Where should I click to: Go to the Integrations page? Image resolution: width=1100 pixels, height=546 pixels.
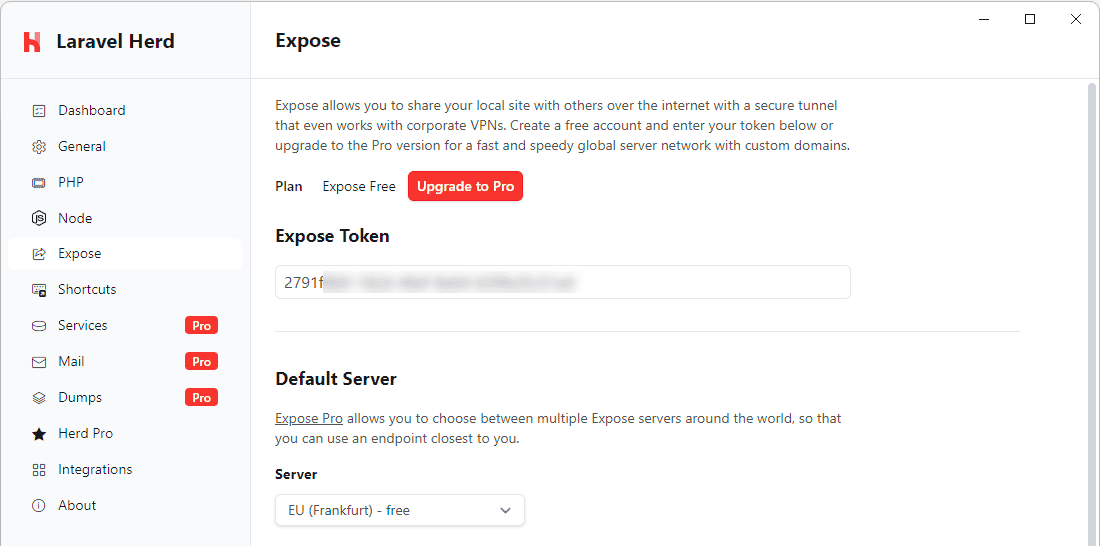pos(125,470)
